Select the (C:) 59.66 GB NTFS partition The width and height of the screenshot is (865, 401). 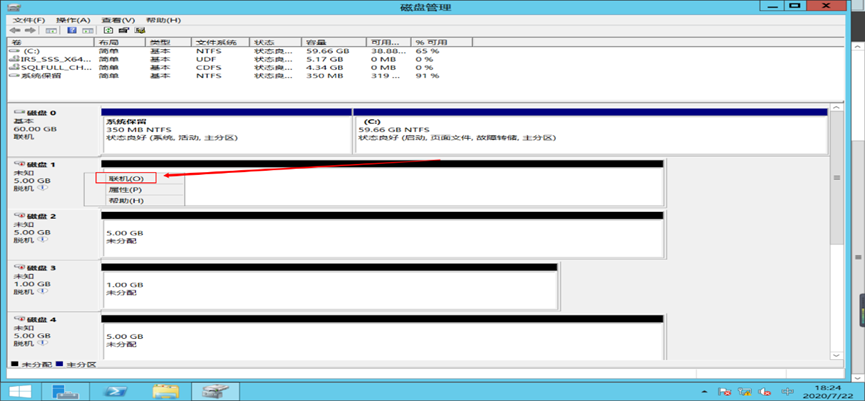click(590, 131)
